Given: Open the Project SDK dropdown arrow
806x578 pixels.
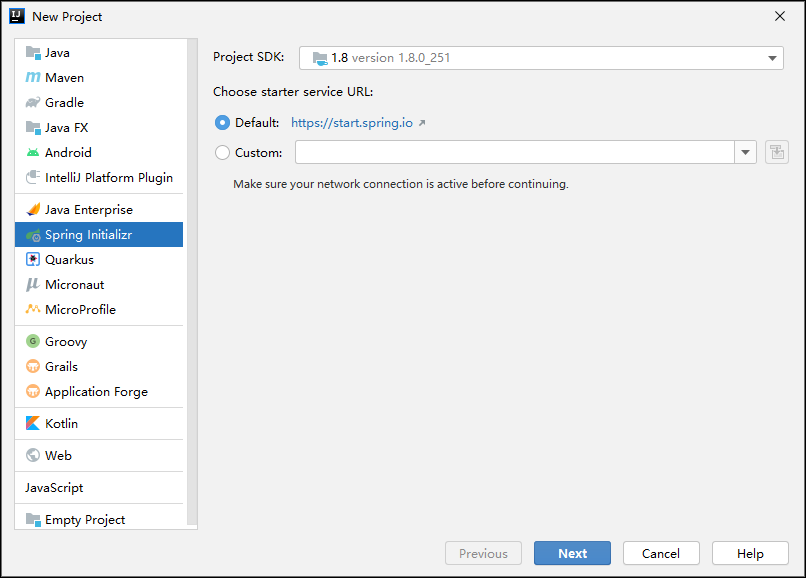Looking at the screenshot, I should 772,58.
